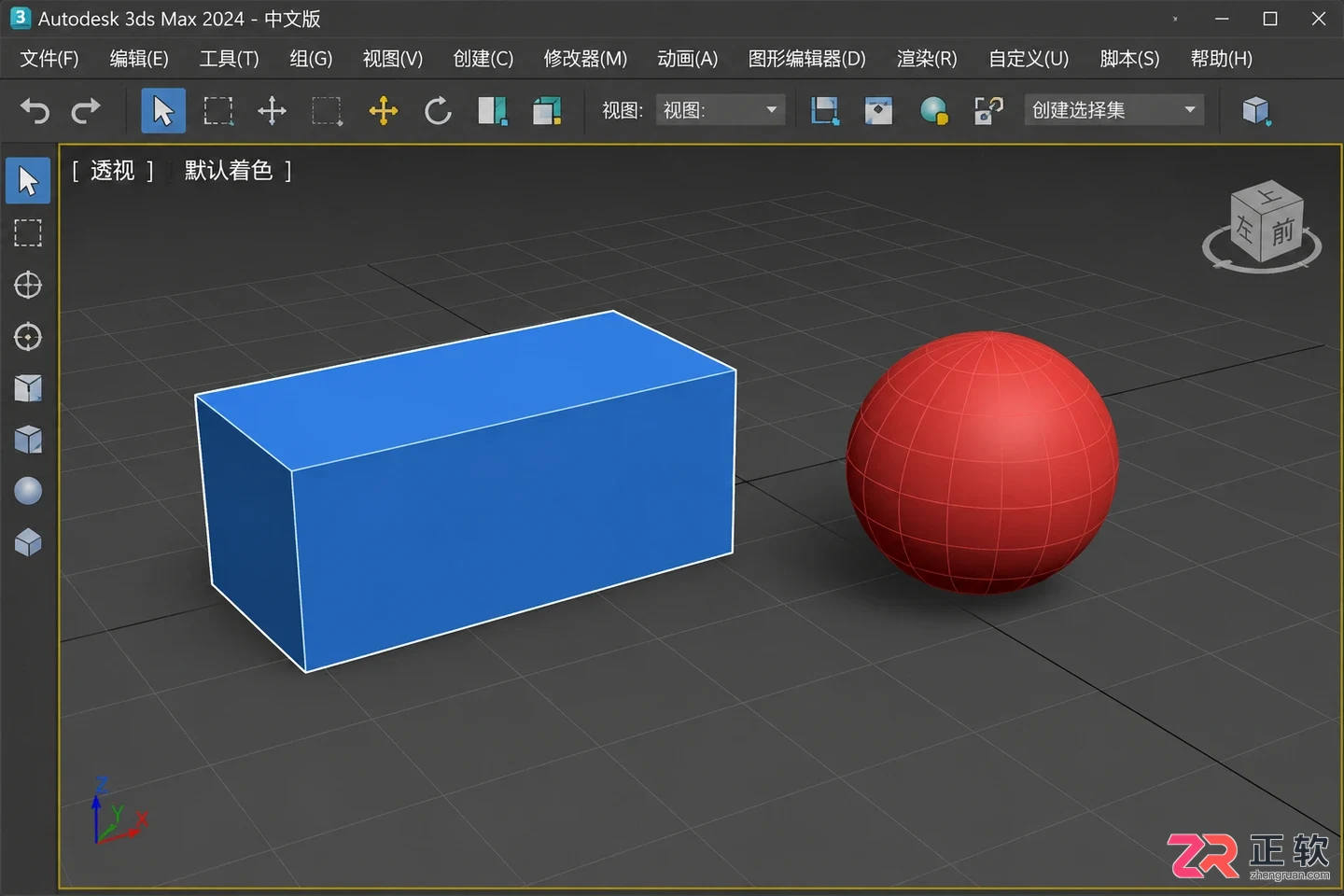This screenshot has height=896, width=1344.
Task: Click the bottom faceted cube icon in left sidebar
Action: point(28,541)
